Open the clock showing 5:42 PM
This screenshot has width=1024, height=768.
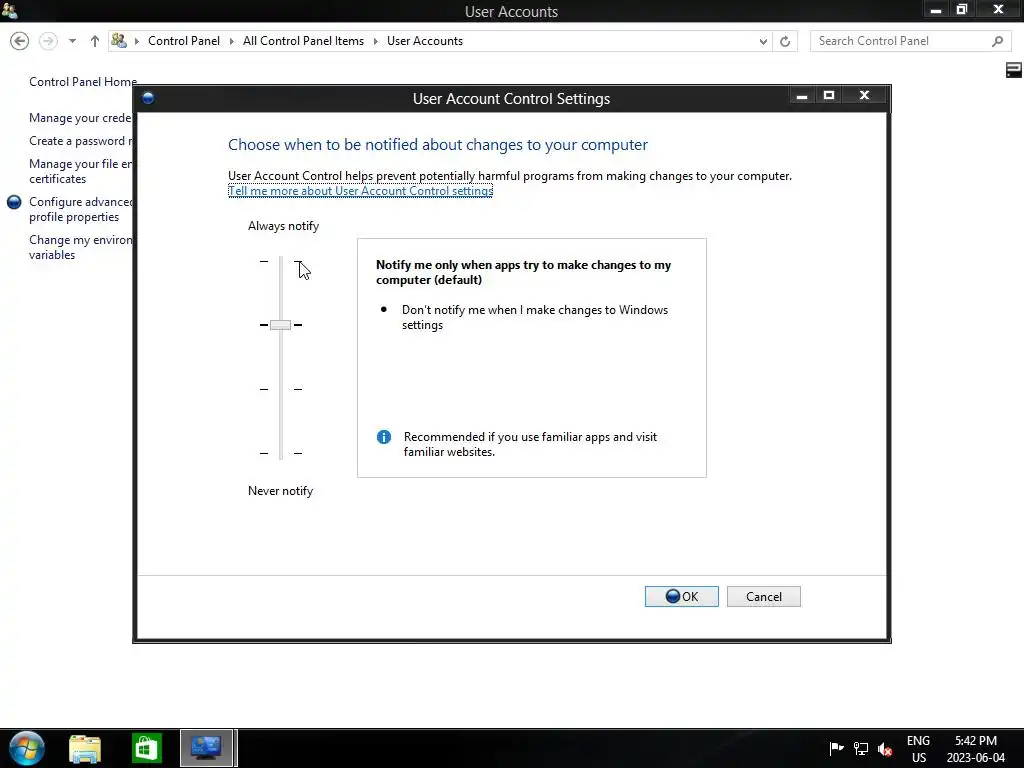click(x=976, y=749)
